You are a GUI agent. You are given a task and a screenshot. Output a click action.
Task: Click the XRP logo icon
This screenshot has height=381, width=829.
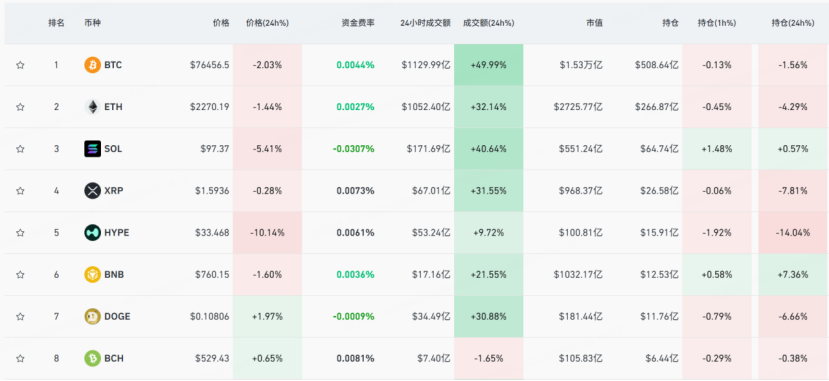pyautogui.click(x=93, y=191)
